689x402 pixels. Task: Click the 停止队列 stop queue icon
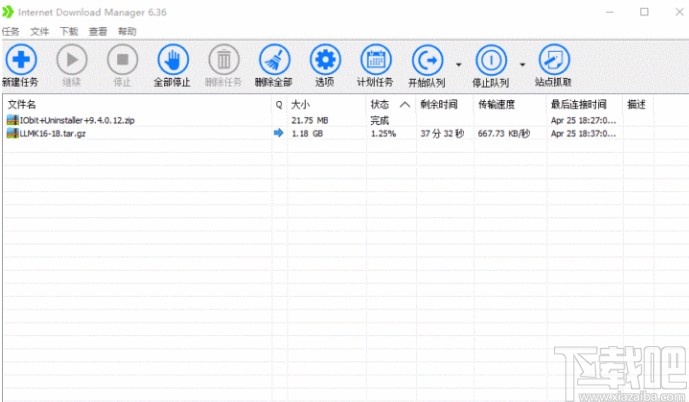pos(491,60)
